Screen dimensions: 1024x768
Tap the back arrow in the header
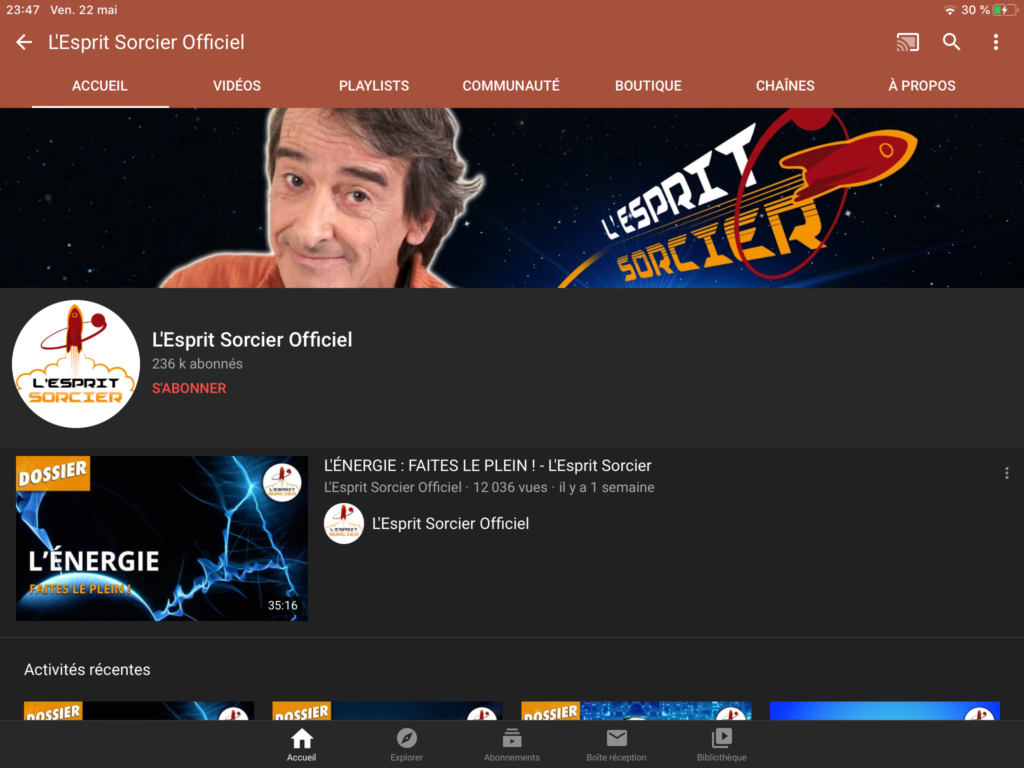[24, 42]
